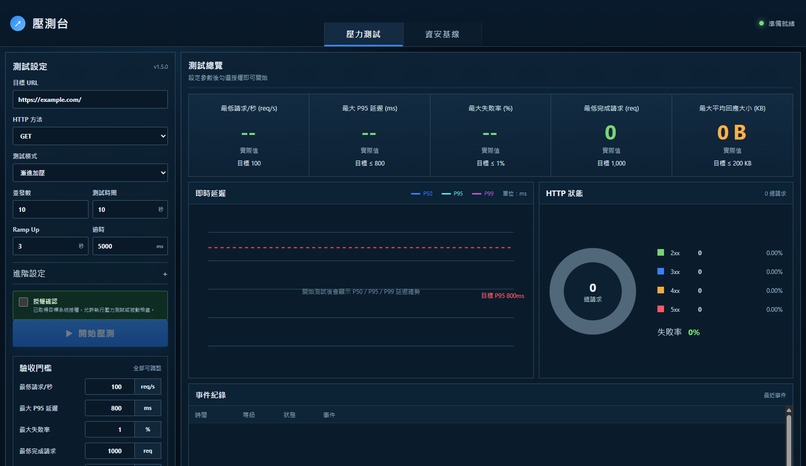Image resolution: width=806 pixels, height=466 pixels.
Task: Click the 並發數 input field
Action: [x=50, y=210]
